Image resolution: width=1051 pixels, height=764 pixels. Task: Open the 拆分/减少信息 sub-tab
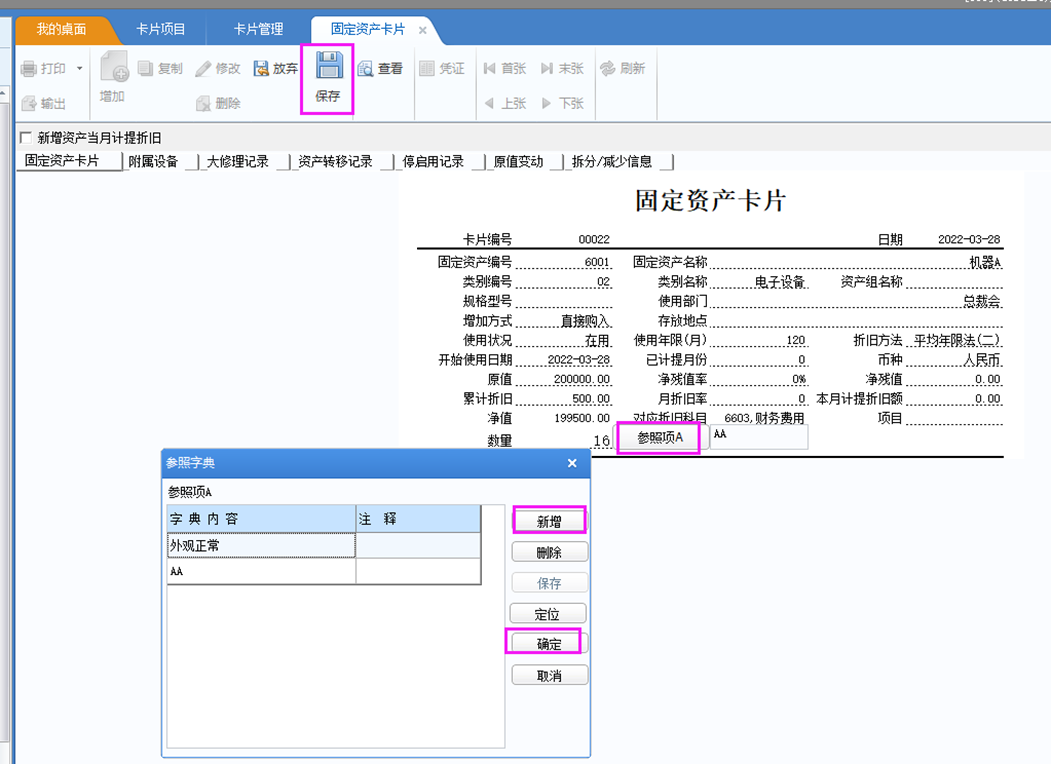(x=611, y=162)
